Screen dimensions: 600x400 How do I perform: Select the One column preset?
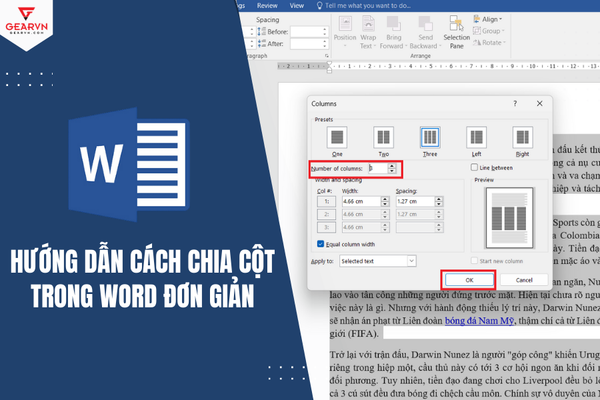coord(337,137)
